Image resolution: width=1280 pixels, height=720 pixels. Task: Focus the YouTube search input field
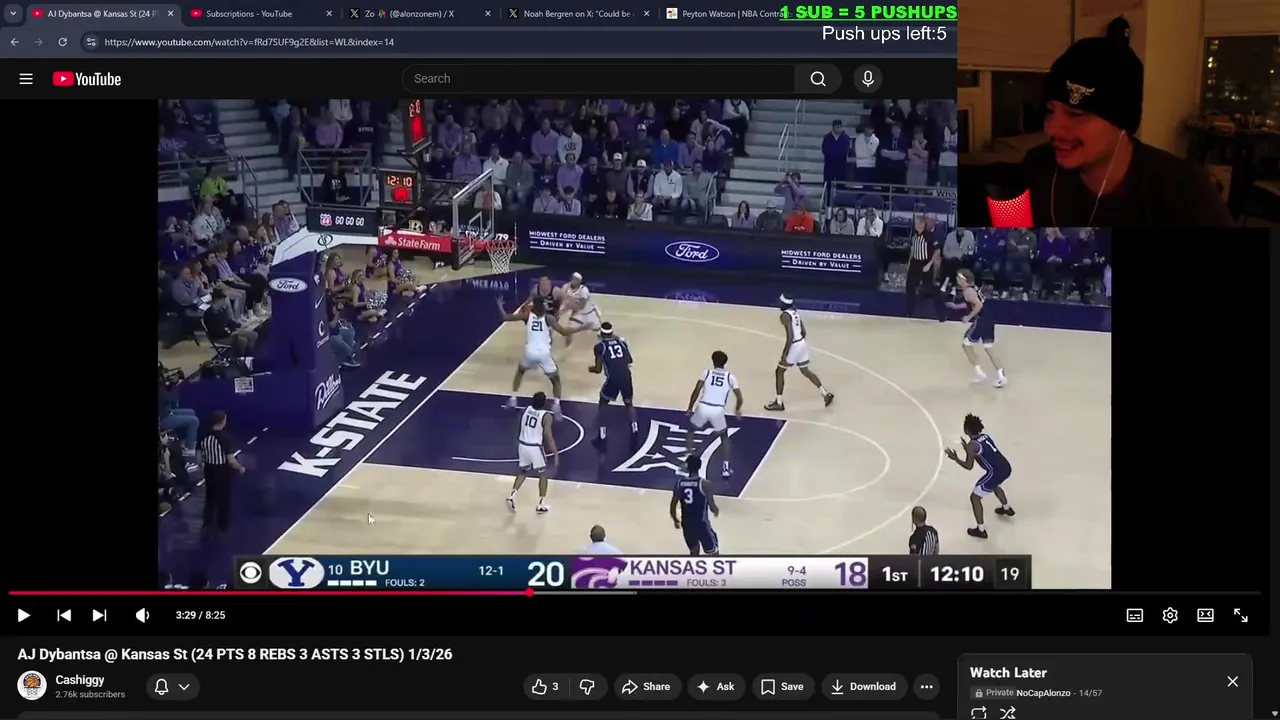coord(598,79)
